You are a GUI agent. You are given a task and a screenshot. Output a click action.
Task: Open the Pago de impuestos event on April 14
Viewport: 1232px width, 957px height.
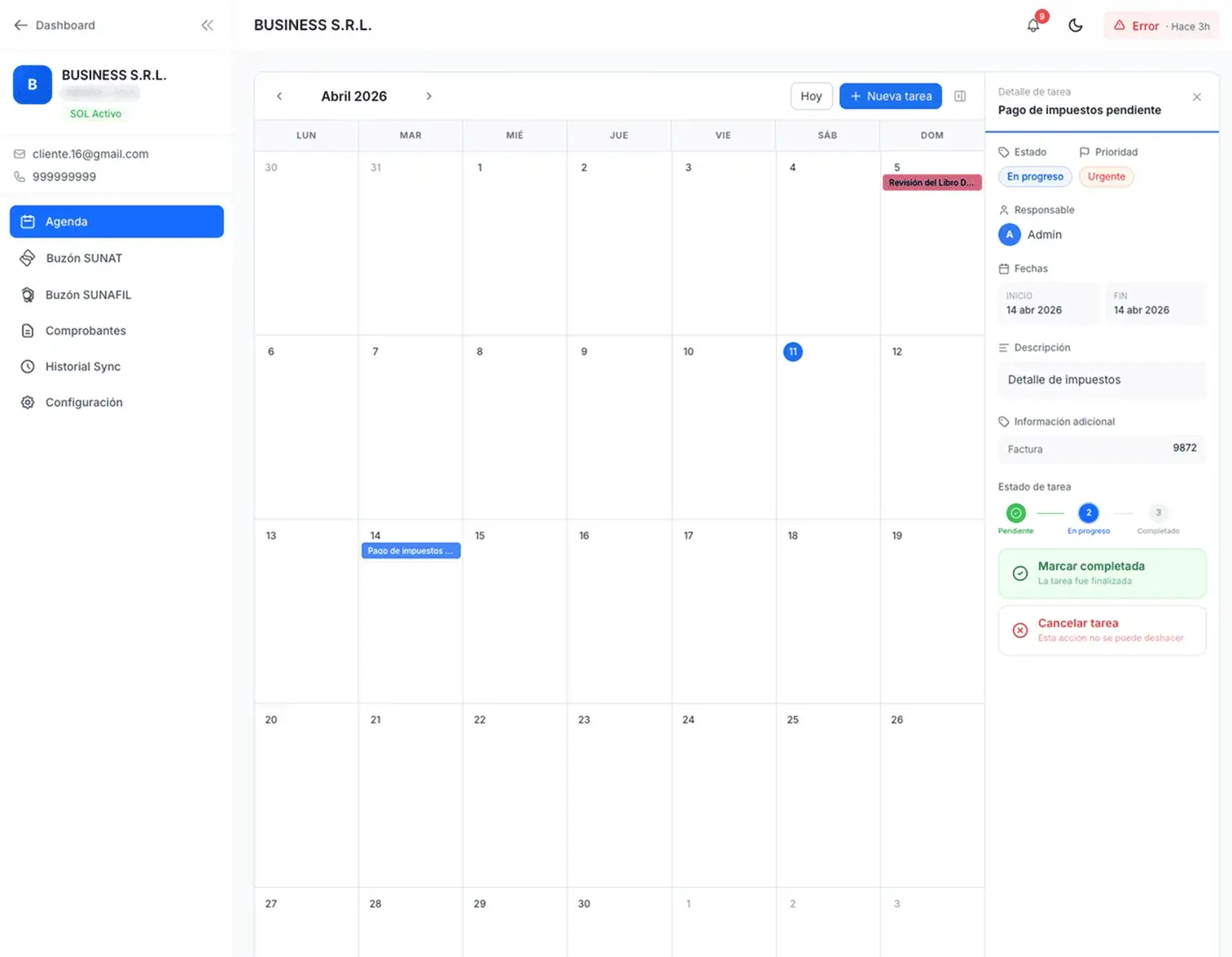(x=410, y=551)
